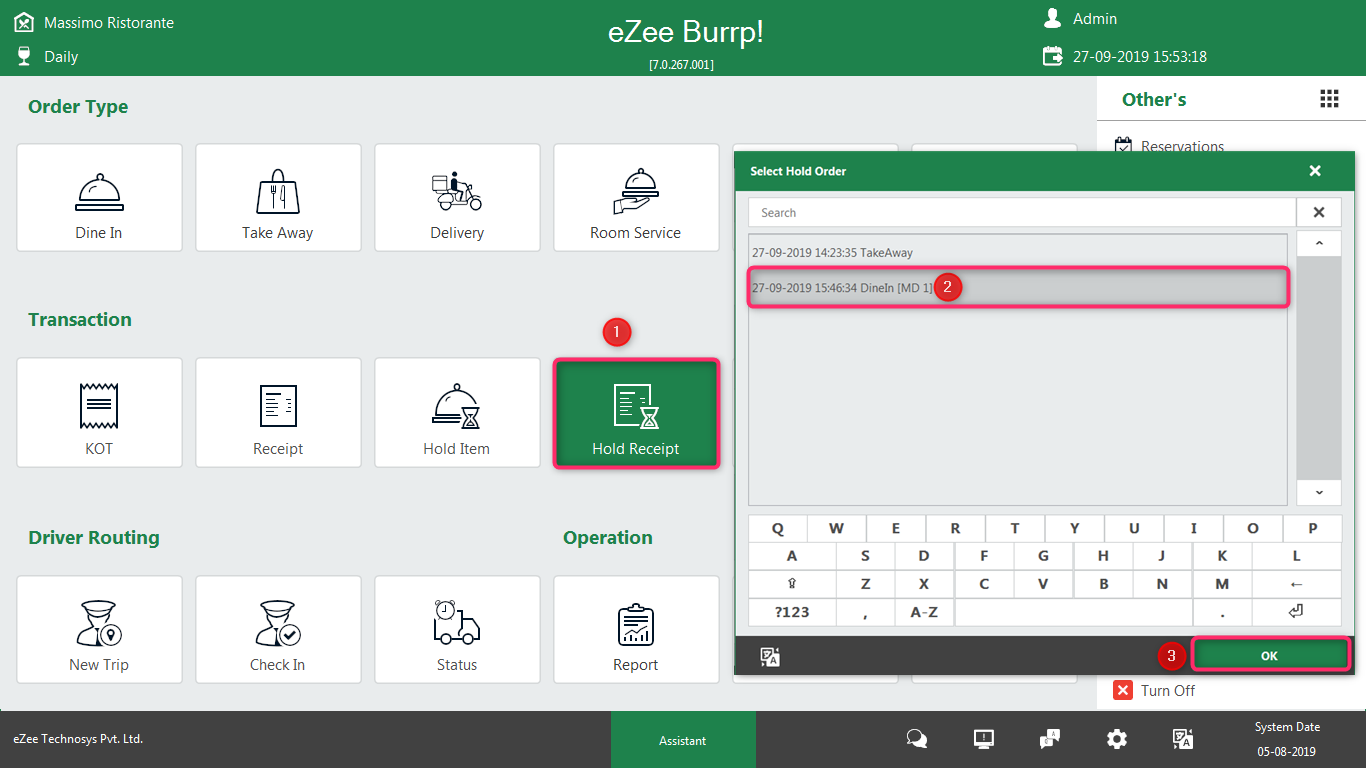
Task: Tap the S key on on-screen keyboard
Action: 865,556
